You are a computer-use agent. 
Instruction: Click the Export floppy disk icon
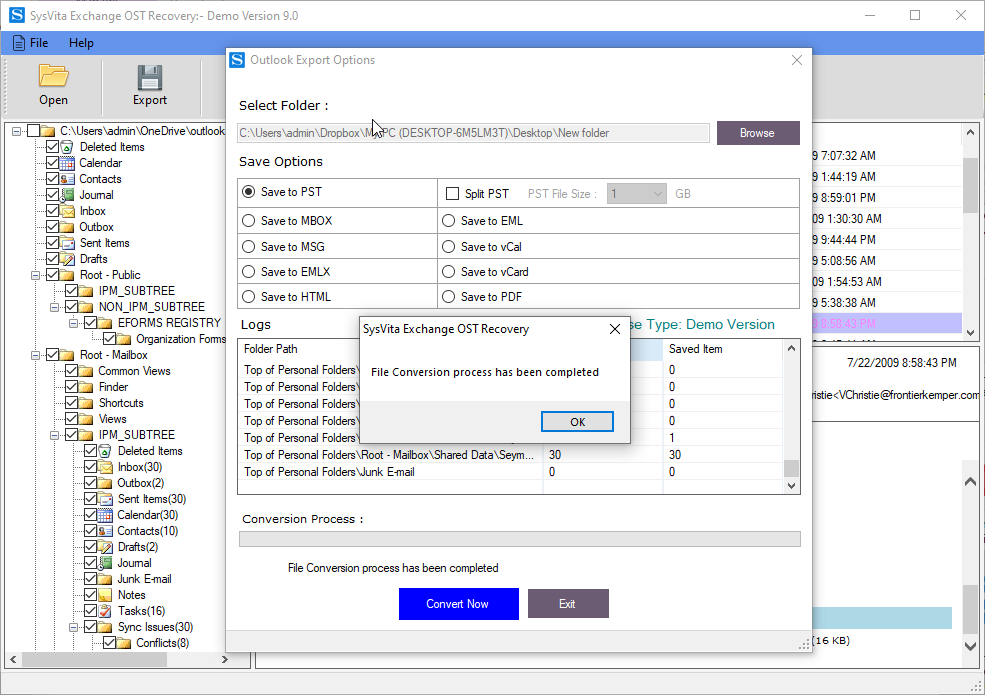(150, 77)
